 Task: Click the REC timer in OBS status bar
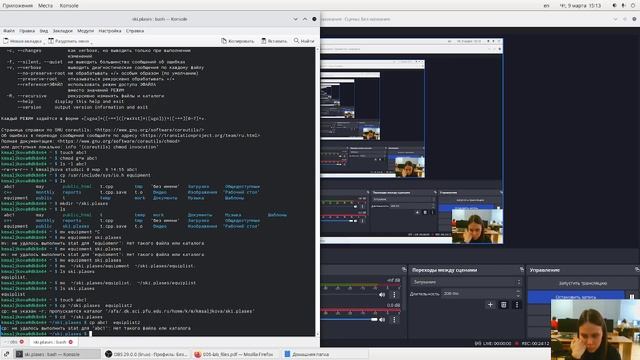click(535, 344)
